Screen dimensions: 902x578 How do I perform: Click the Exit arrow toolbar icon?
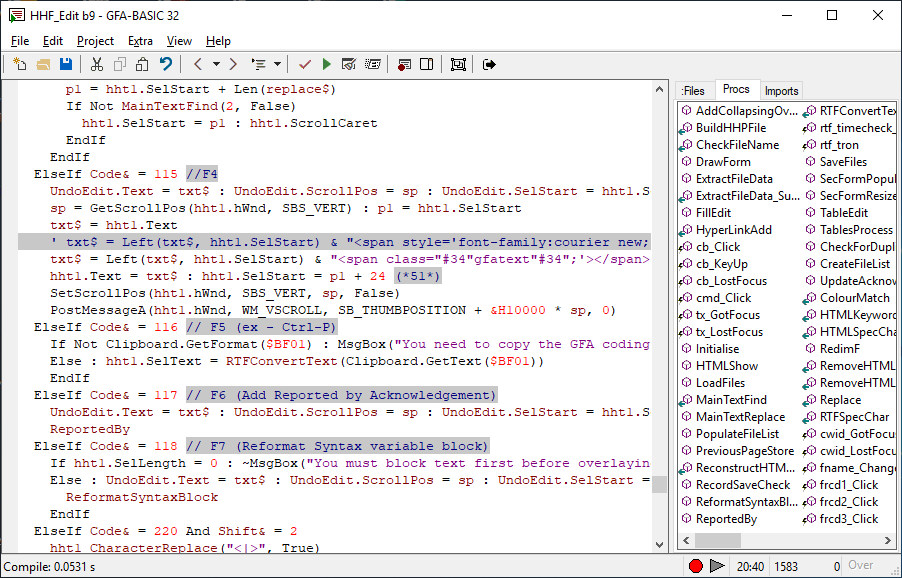(489, 64)
